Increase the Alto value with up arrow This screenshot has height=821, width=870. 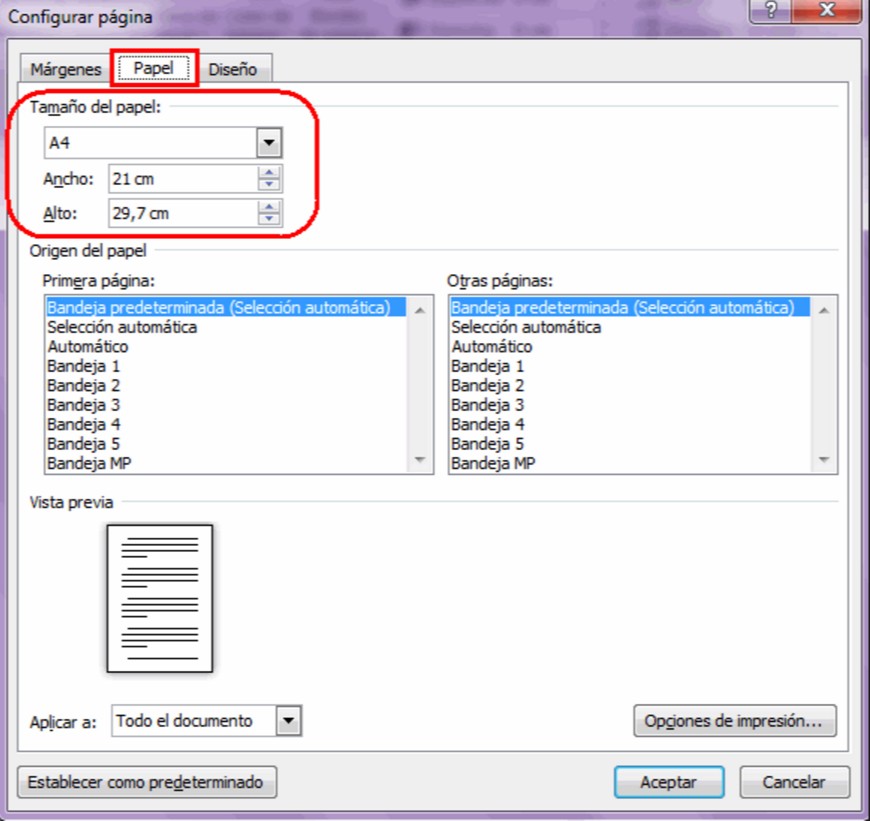point(269,207)
